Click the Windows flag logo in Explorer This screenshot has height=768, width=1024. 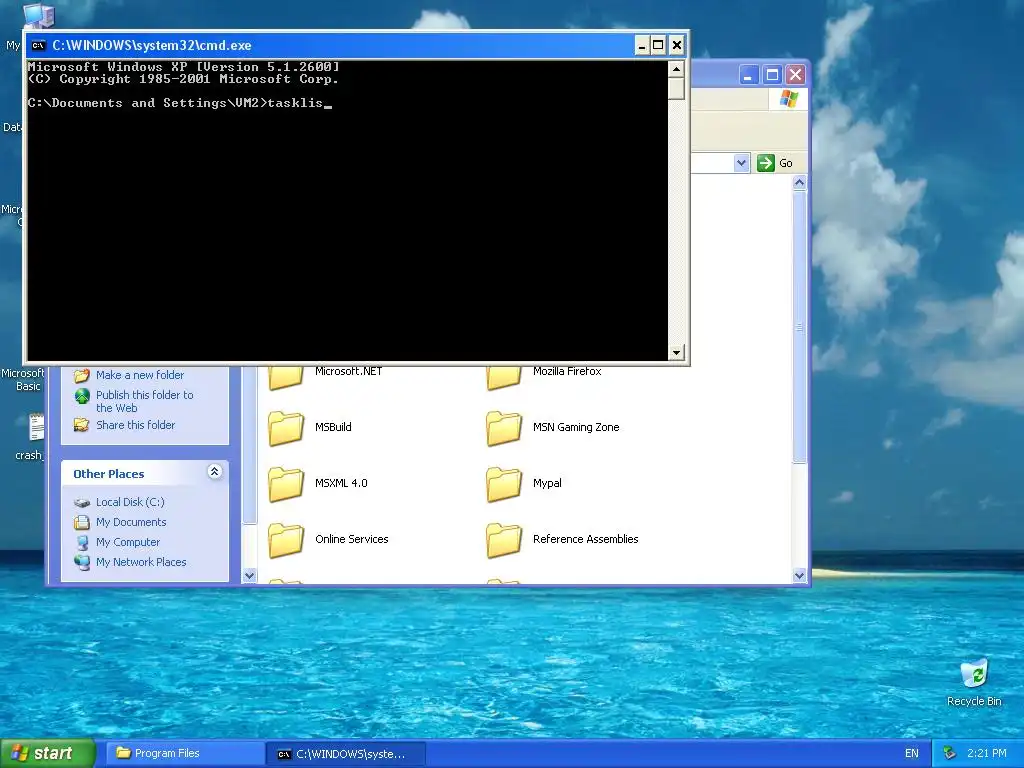point(789,99)
